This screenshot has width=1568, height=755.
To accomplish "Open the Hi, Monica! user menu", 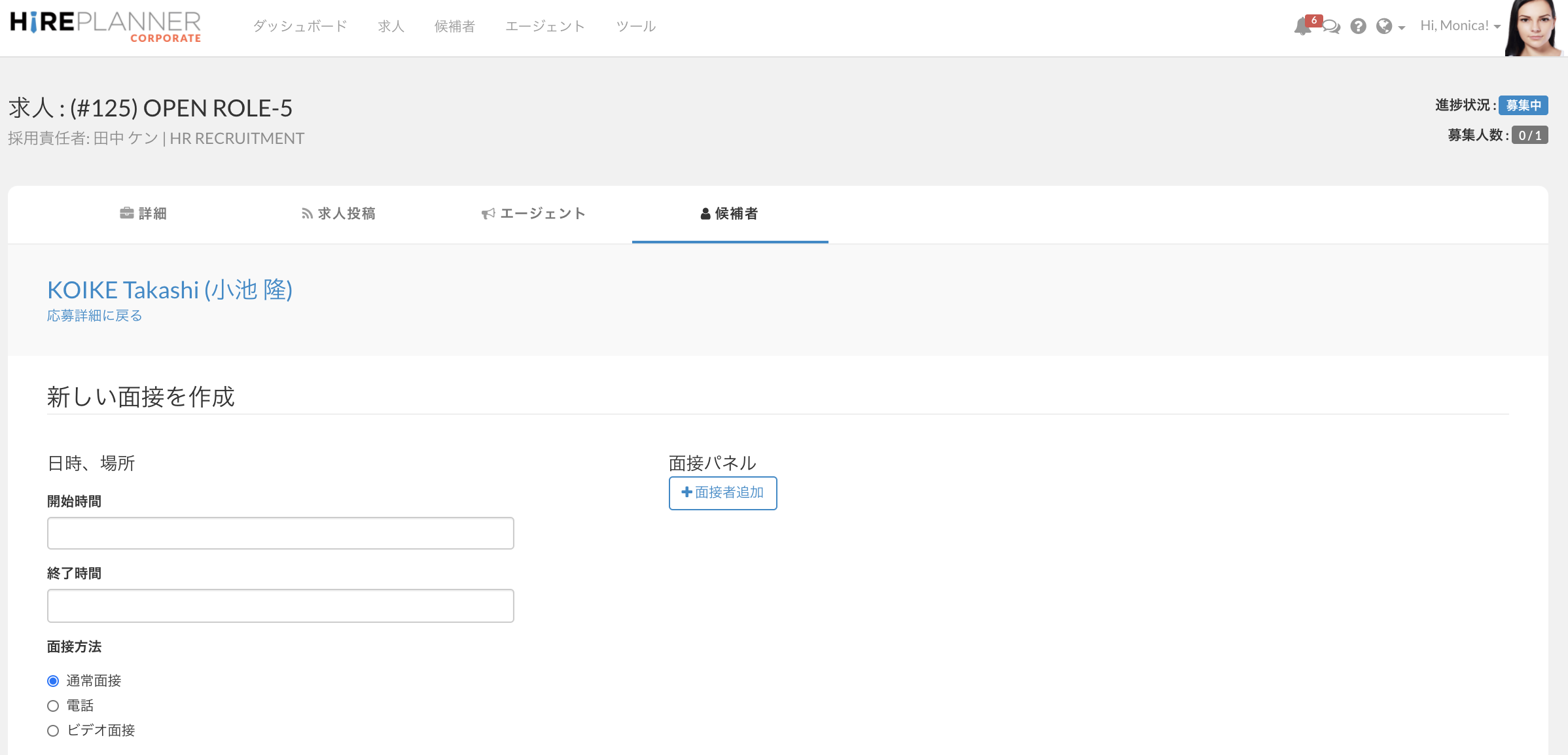I will pos(1459,26).
